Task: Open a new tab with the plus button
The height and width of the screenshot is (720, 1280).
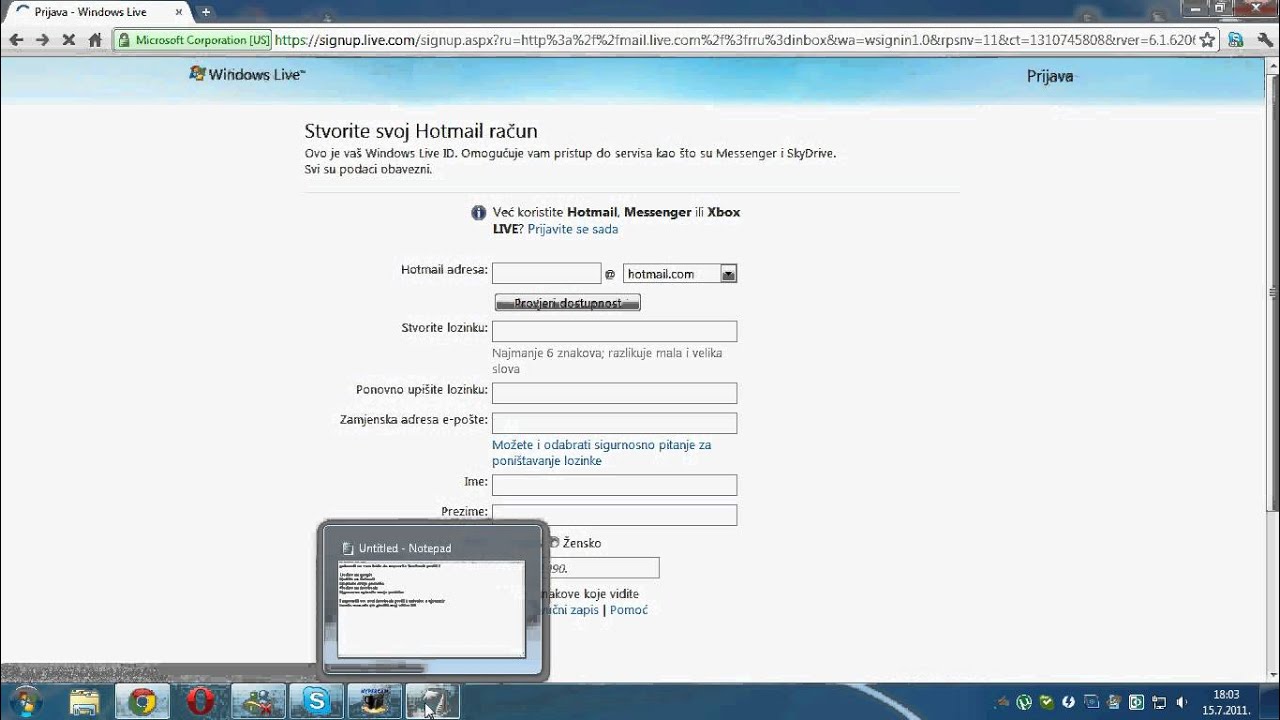Action: tap(206, 12)
